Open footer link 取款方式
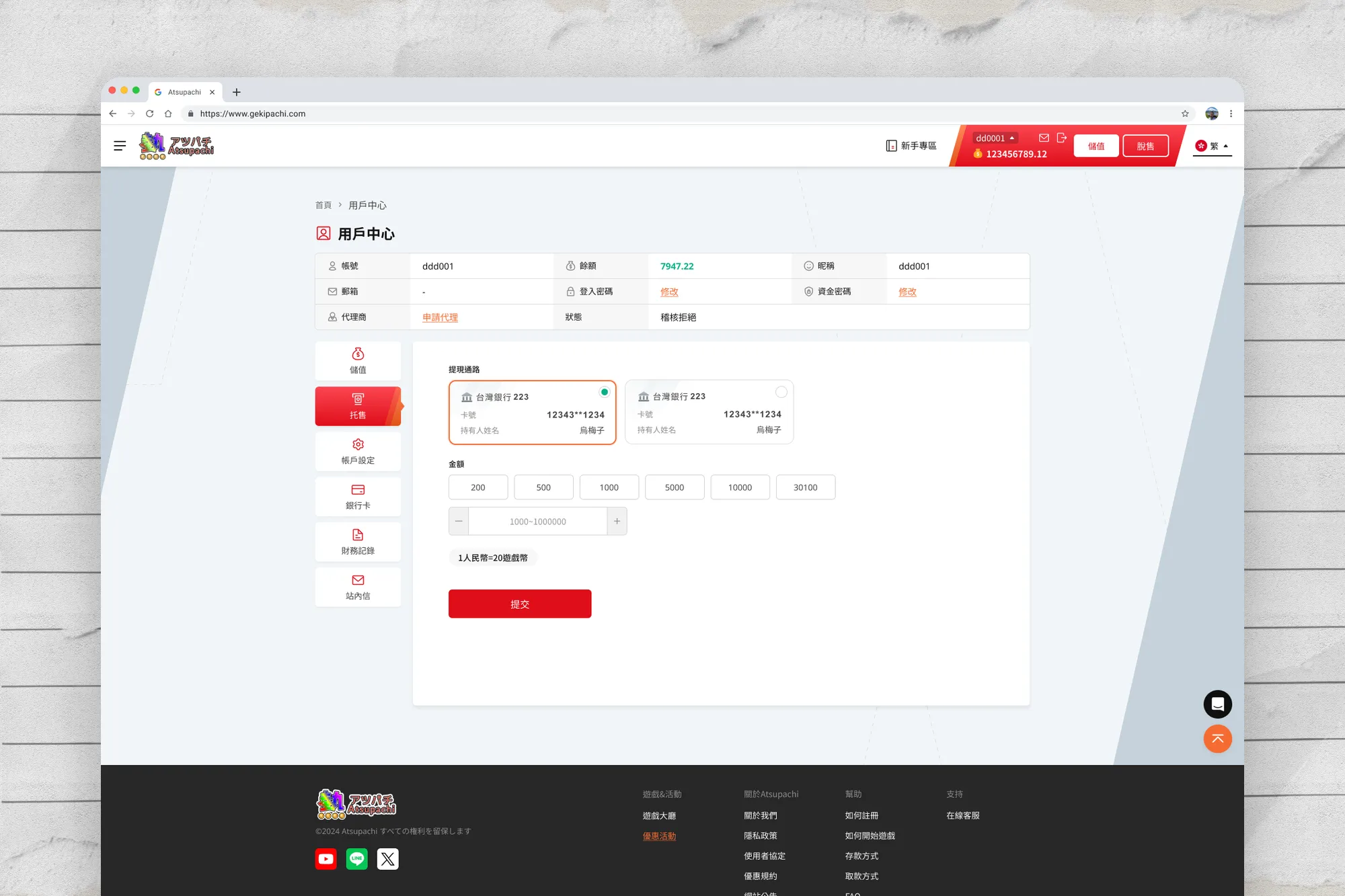 861,876
